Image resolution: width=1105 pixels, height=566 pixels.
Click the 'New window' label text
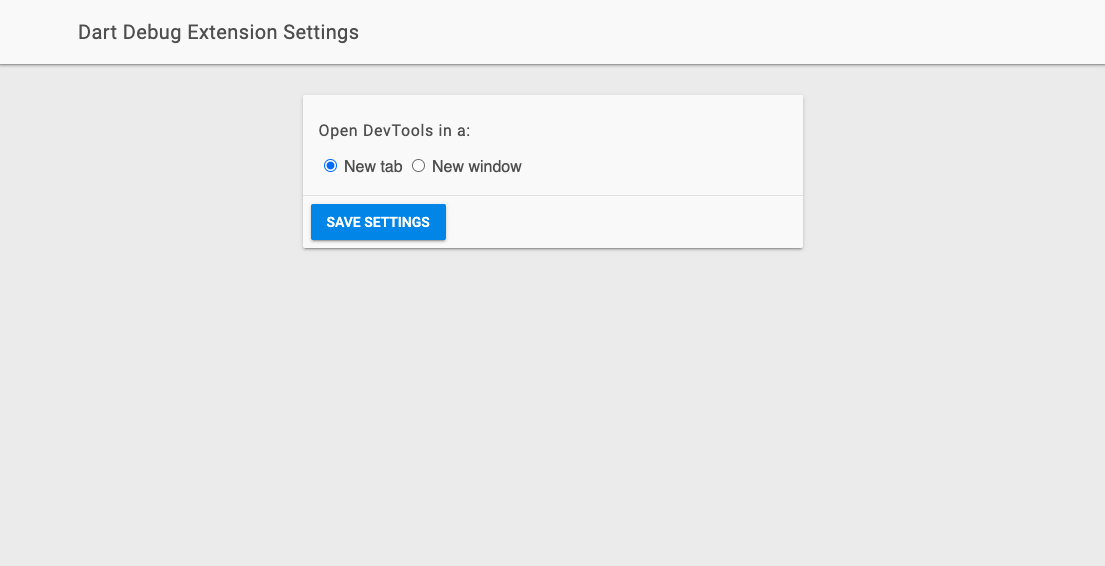(x=476, y=166)
